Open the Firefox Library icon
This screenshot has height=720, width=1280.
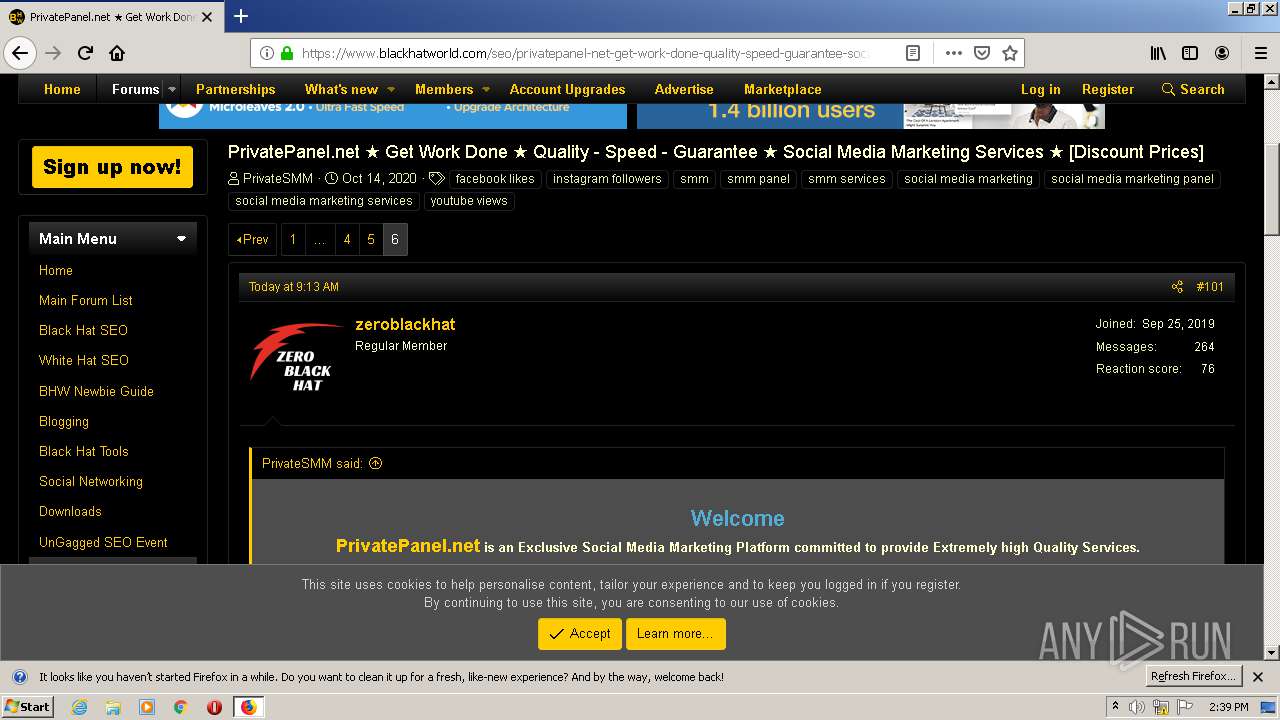coord(1158,53)
